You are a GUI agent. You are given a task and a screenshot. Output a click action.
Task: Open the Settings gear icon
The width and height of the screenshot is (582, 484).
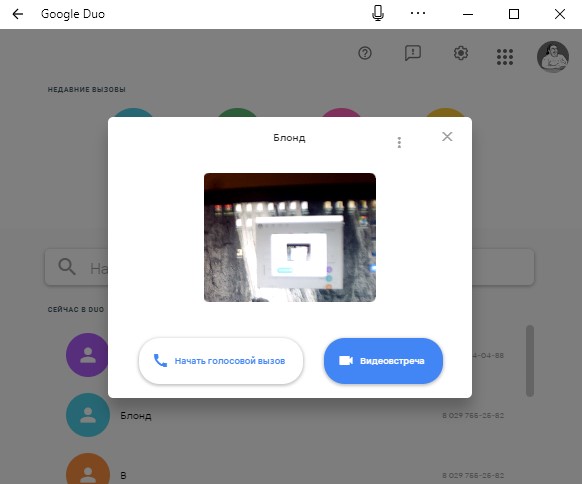click(x=461, y=53)
